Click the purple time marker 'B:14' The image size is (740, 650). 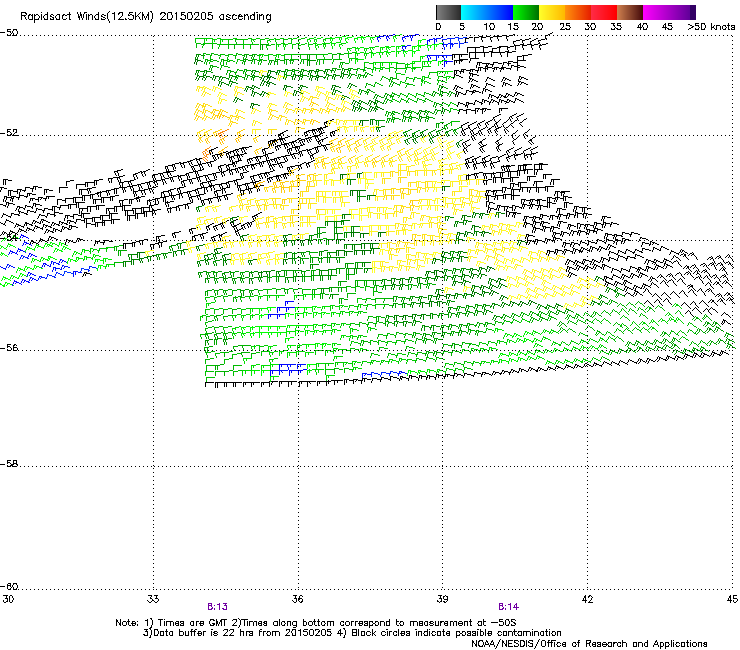[508, 607]
